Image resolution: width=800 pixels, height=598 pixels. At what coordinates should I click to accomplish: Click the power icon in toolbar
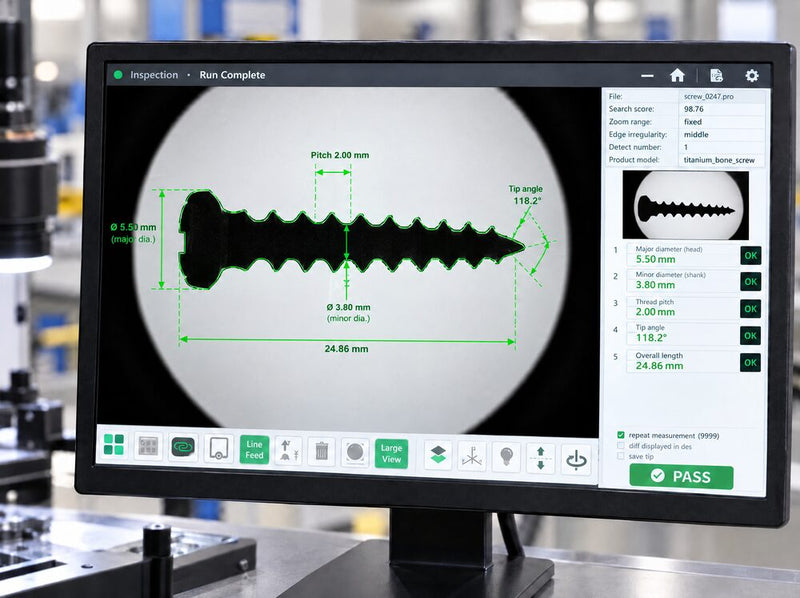pyautogui.click(x=576, y=459)
